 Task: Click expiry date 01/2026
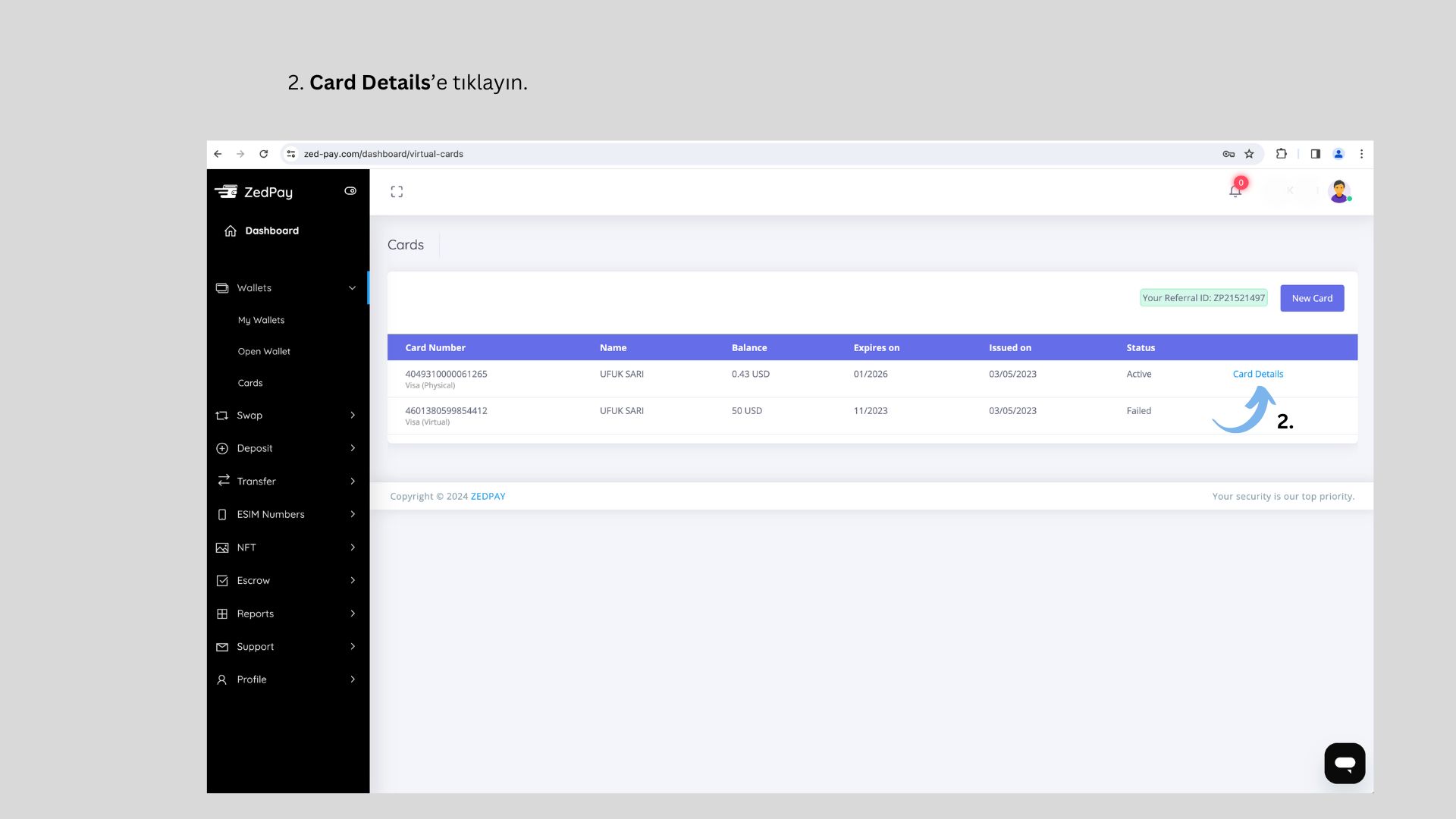[871, 374]
